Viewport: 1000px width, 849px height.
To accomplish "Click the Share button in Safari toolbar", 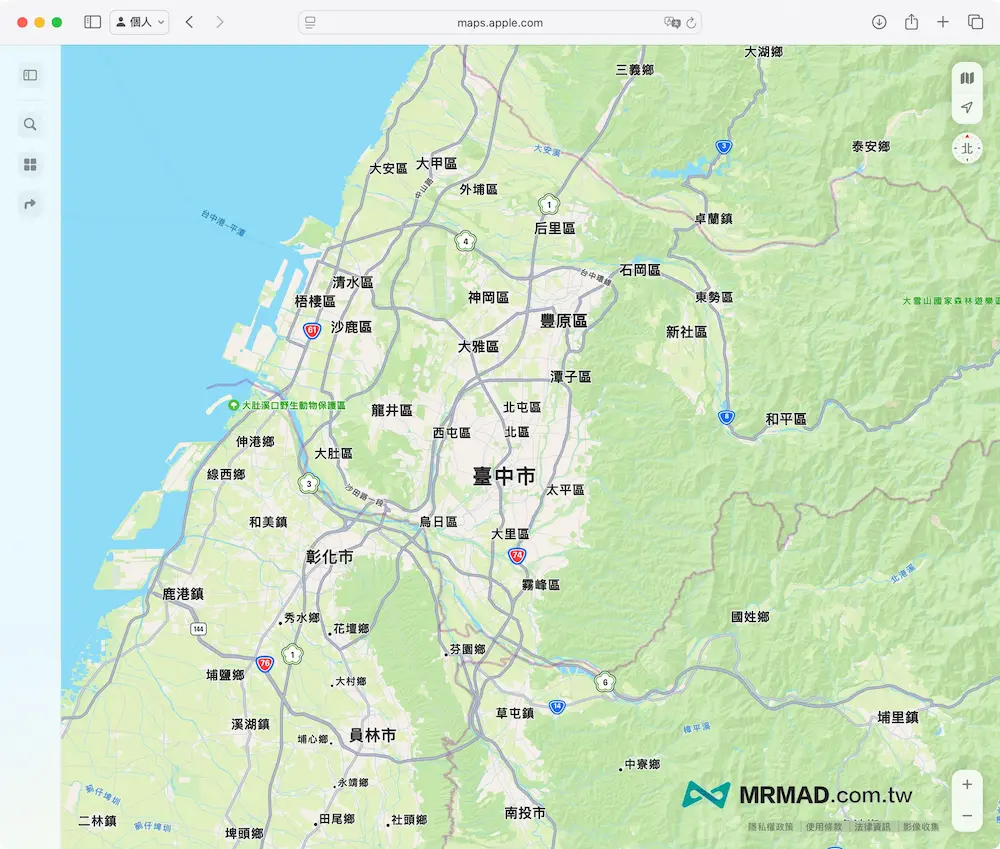I will [911, 22].
